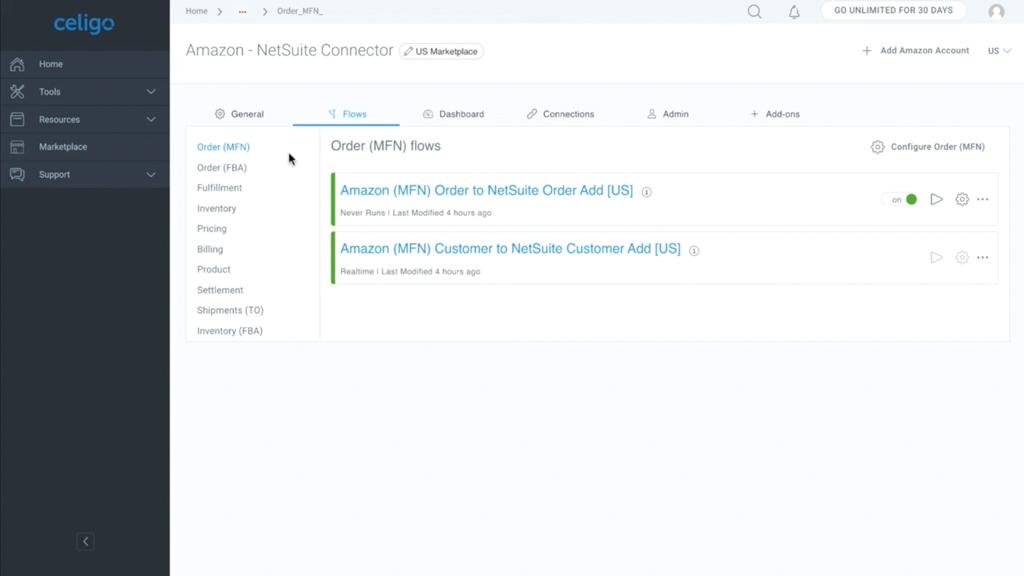Screen dimensions: 1024x576
Task: Show info for the Customer Add flow
Action: [x=694, y=251]
